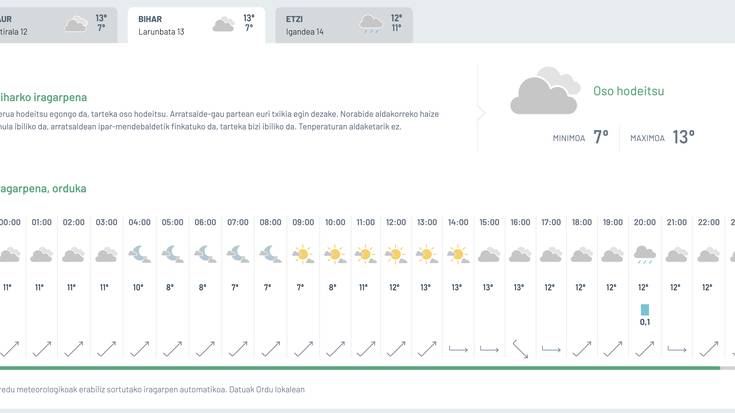Click the 06:00 moon and cloud icon

pos(205,255)
